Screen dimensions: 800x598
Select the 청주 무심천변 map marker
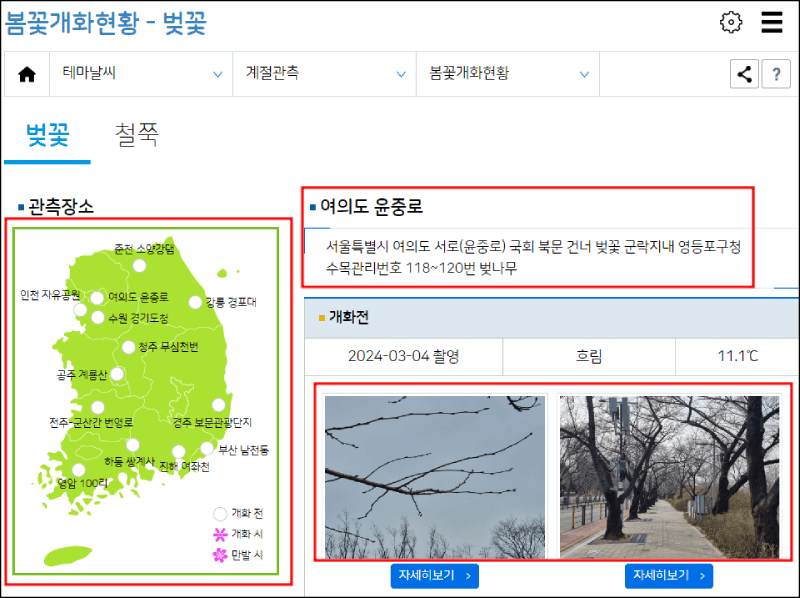[129, 347]
